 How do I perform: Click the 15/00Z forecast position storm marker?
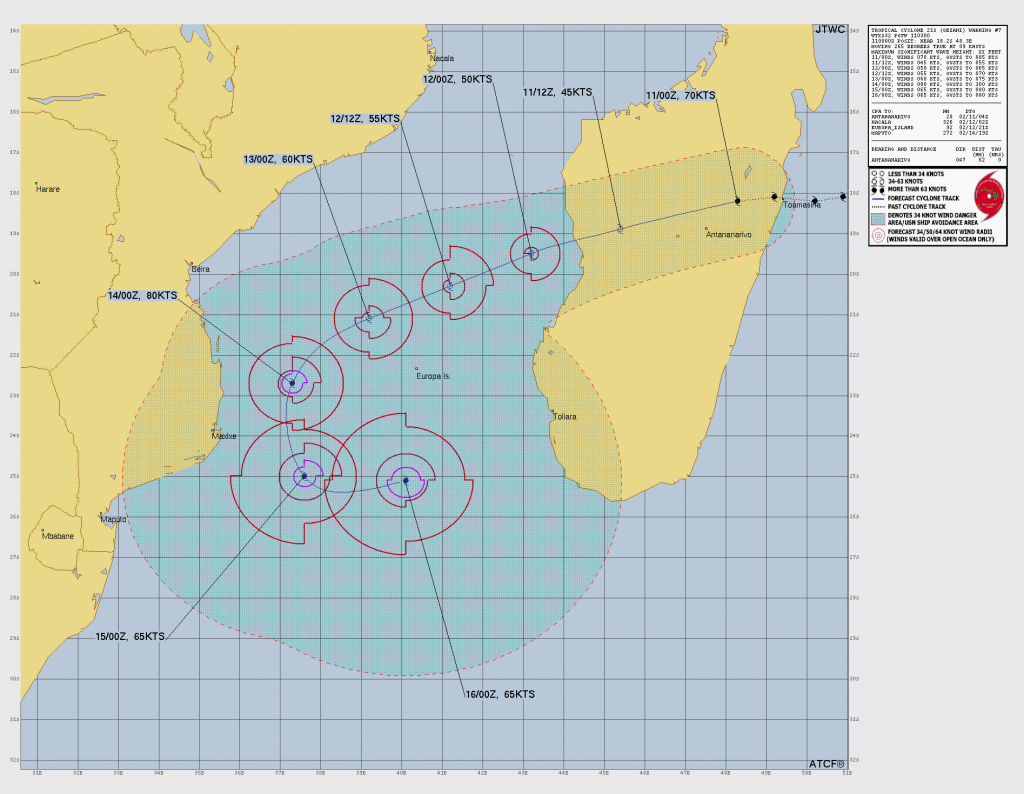point(304,476)
